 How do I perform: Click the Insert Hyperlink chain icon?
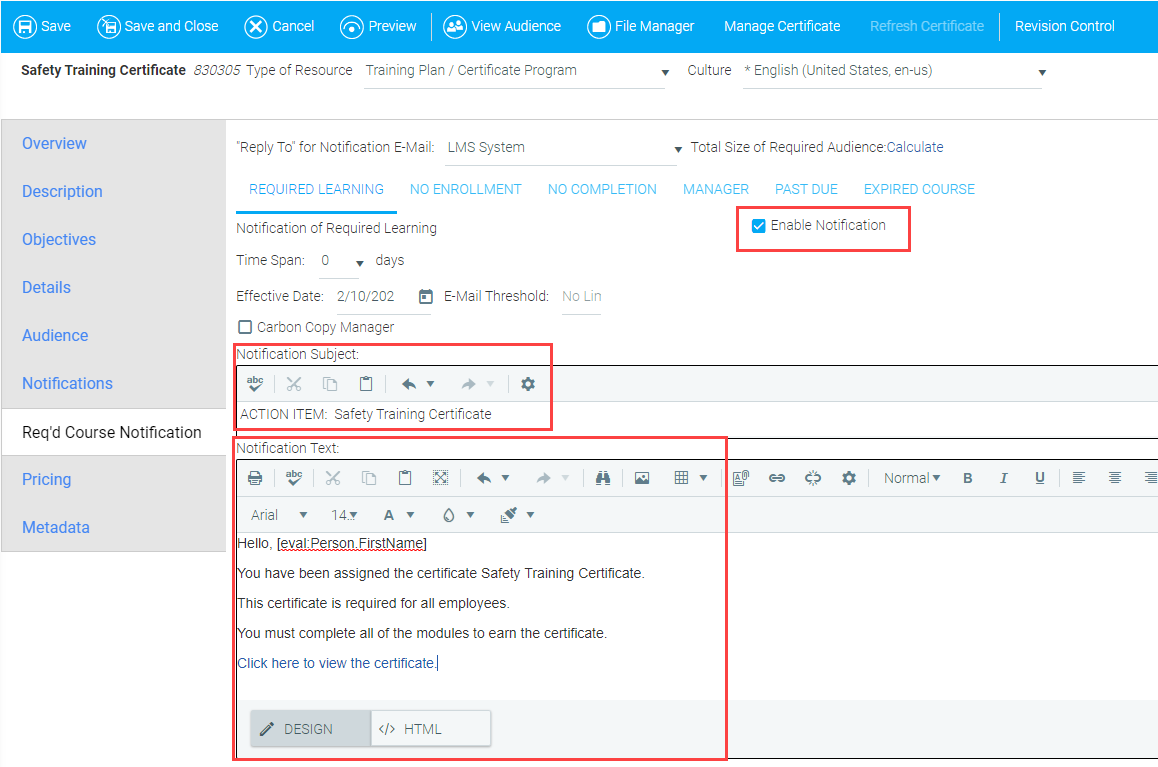(777, 479)
